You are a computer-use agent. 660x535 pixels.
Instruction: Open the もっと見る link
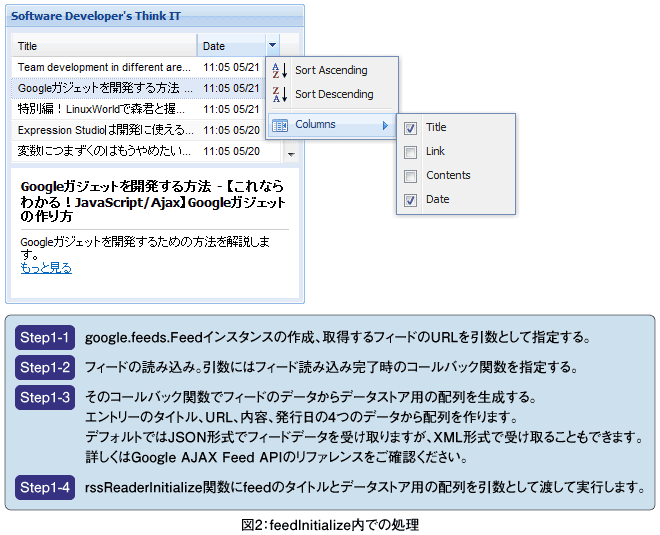pos(46,268)
